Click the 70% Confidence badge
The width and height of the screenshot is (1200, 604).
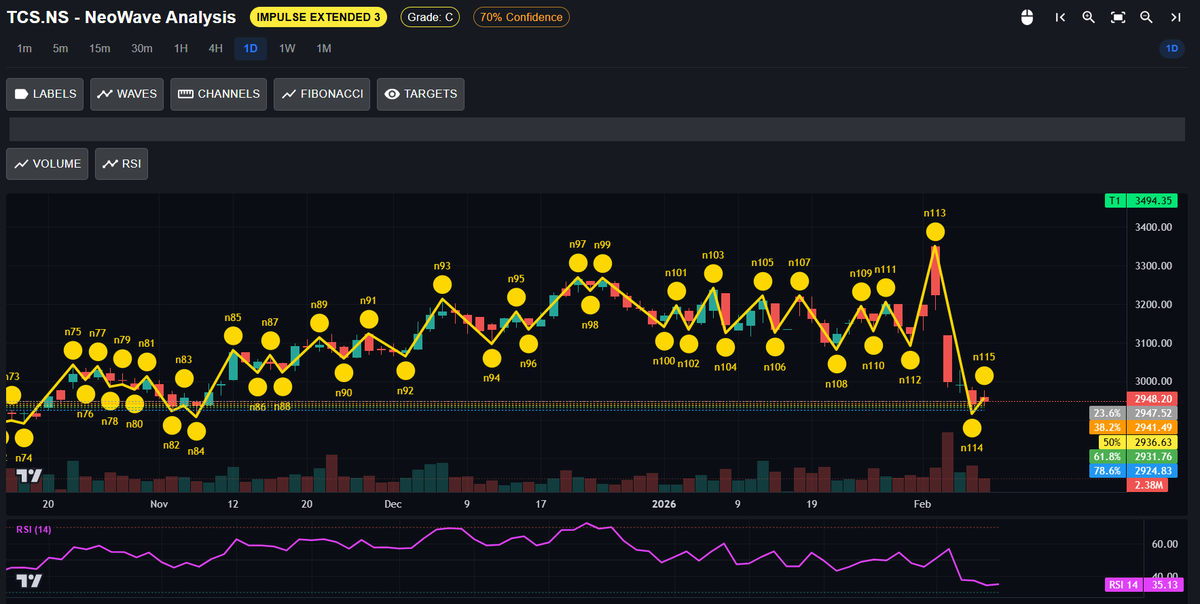(520, 17)
